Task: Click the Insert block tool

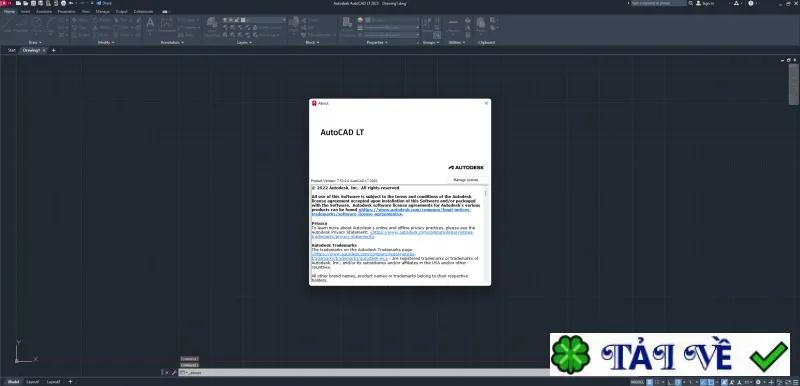Action: (294, 24)
